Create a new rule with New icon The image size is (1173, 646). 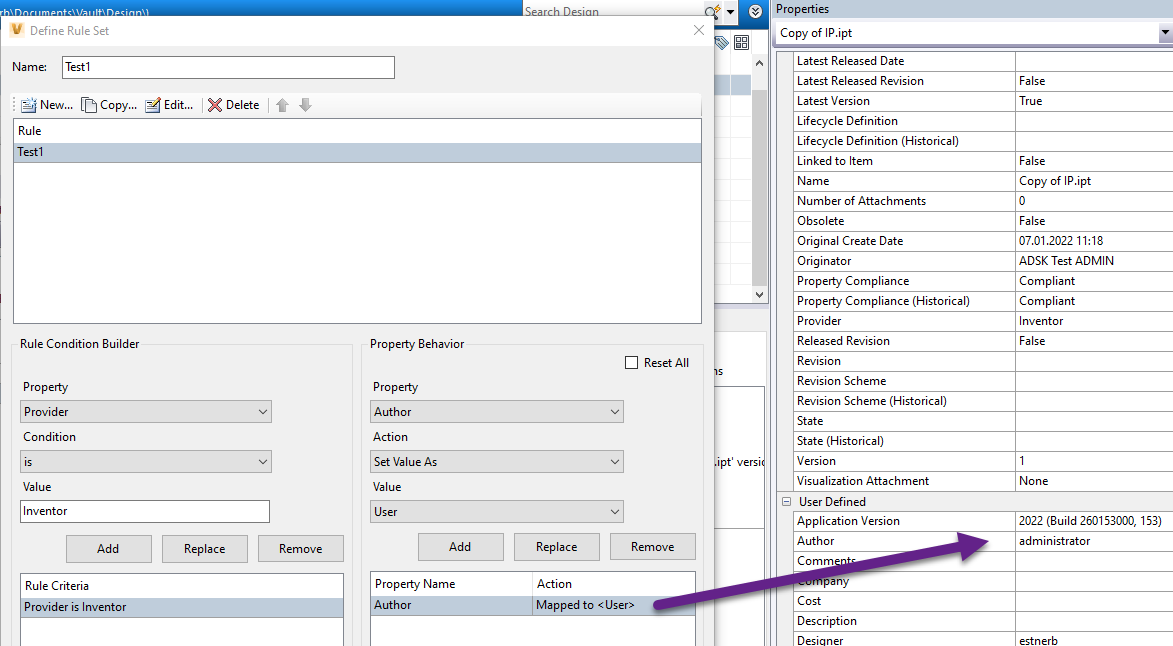pos(44,104)
